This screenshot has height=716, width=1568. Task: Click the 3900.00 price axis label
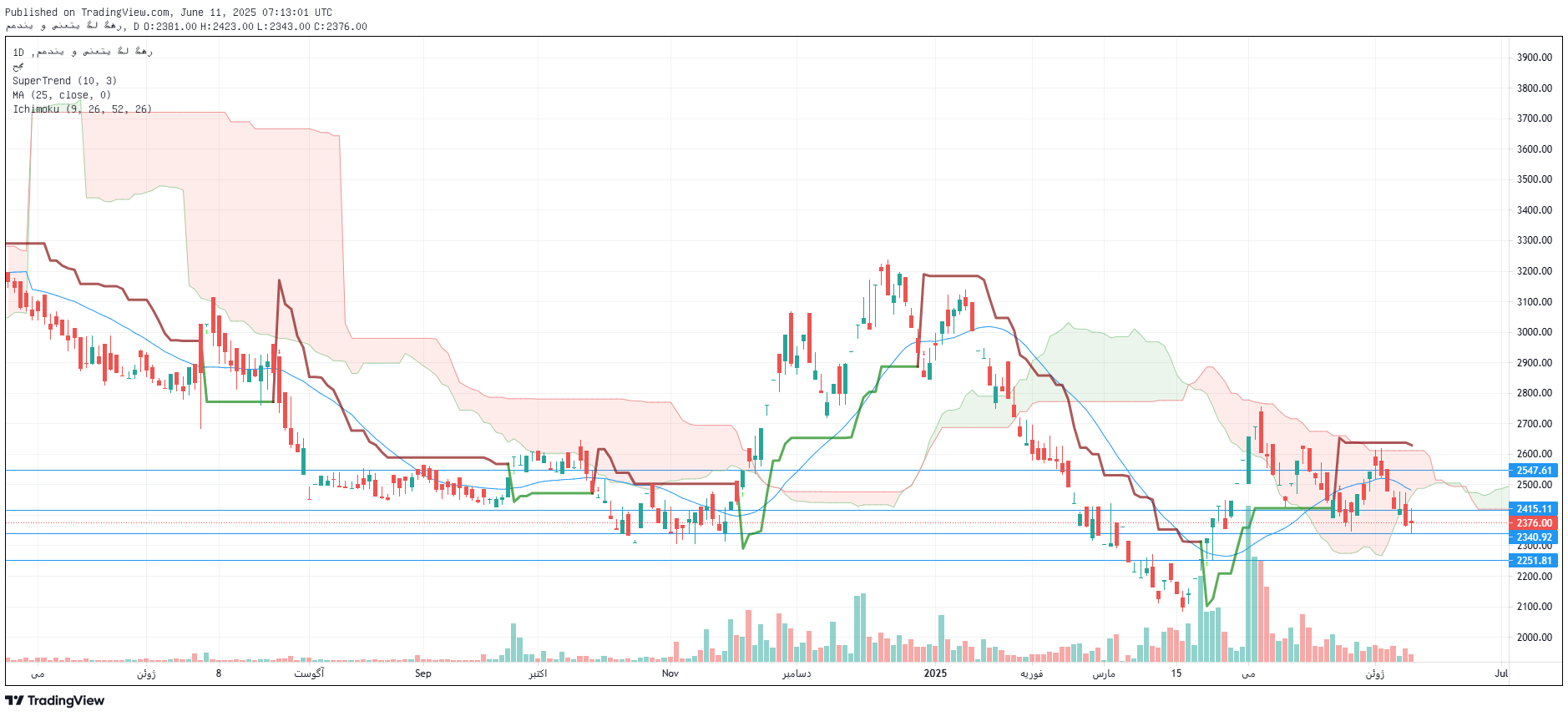(1535, 58)
